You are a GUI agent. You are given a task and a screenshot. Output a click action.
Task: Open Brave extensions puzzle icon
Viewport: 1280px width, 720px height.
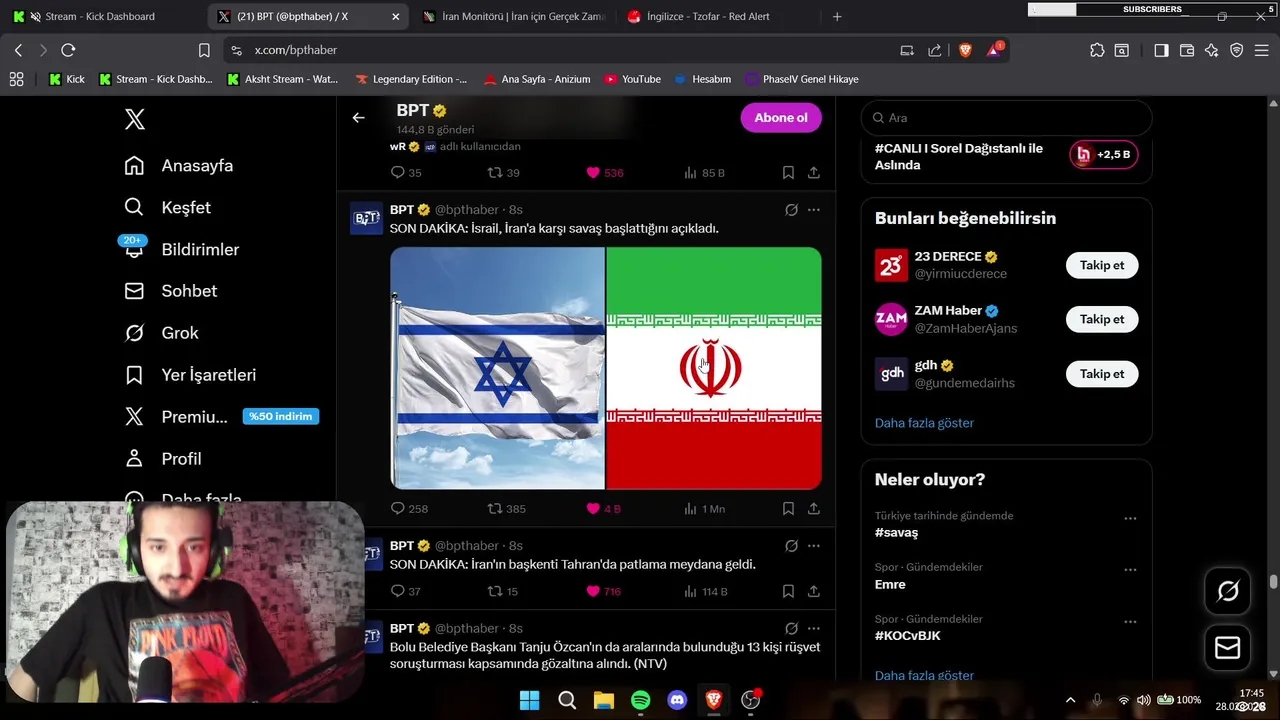pyautogui.click(x=1097, y=50)
